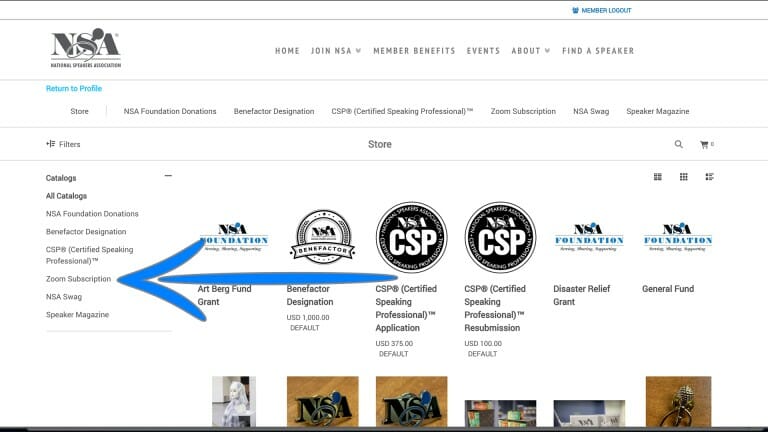Open General Fund foundation image
The width and height of the screenshot is (768, 432).
point(678,237)
